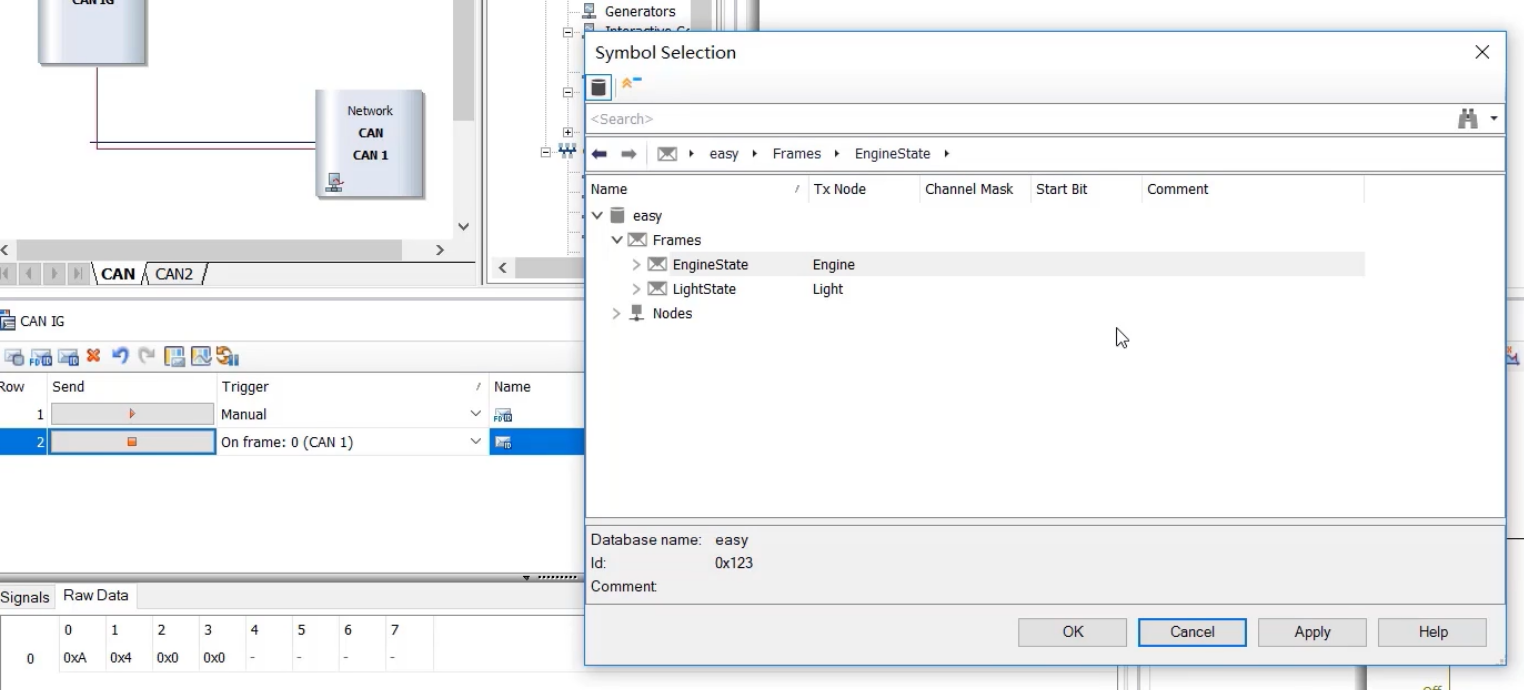Click the Apply button

tap(1312, 632)
